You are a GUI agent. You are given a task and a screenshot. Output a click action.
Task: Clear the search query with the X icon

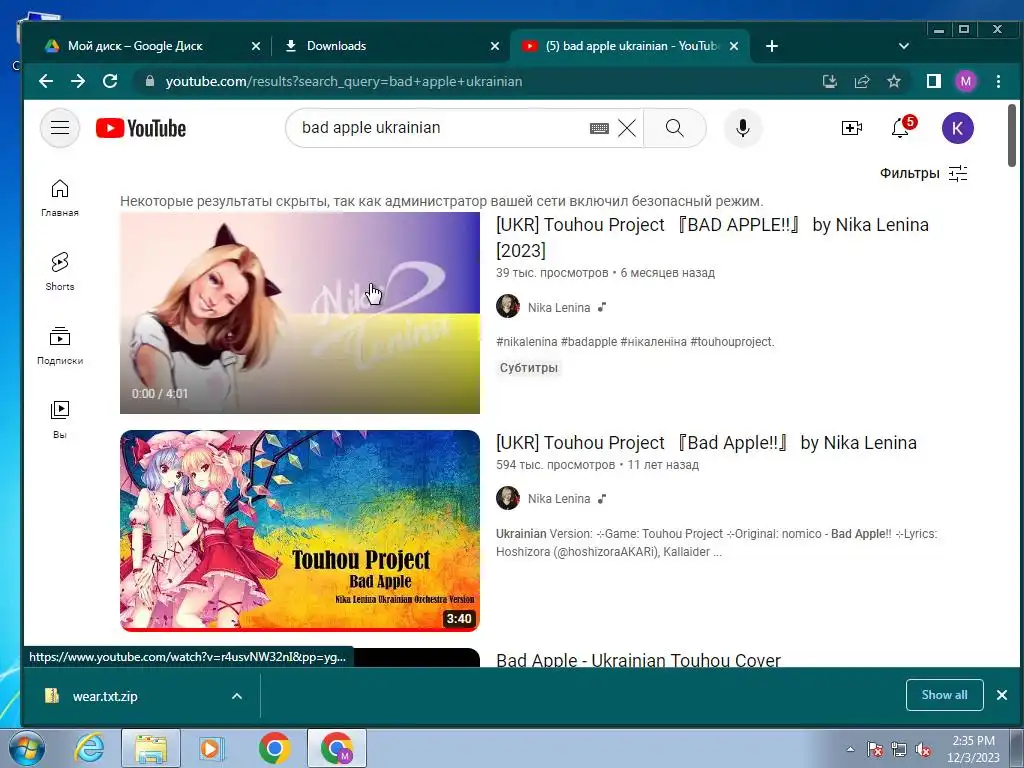627,128
